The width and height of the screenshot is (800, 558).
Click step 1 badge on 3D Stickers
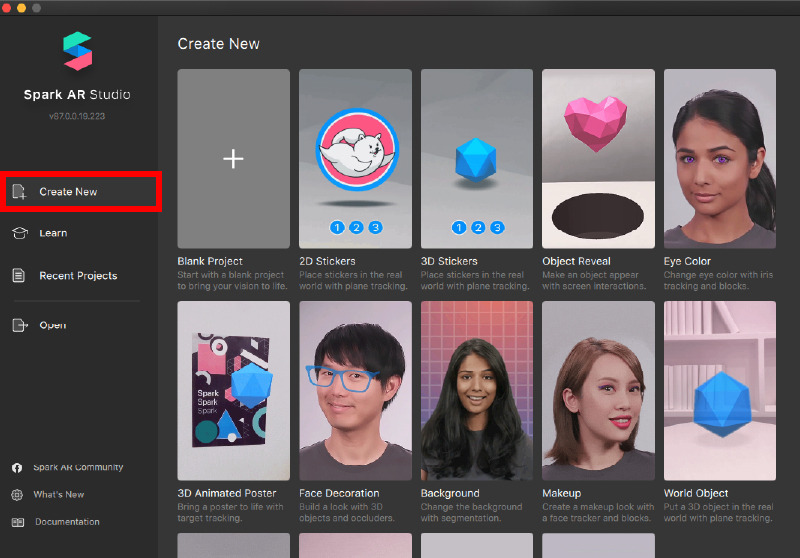pyautogui.click(x=459, y=227)
